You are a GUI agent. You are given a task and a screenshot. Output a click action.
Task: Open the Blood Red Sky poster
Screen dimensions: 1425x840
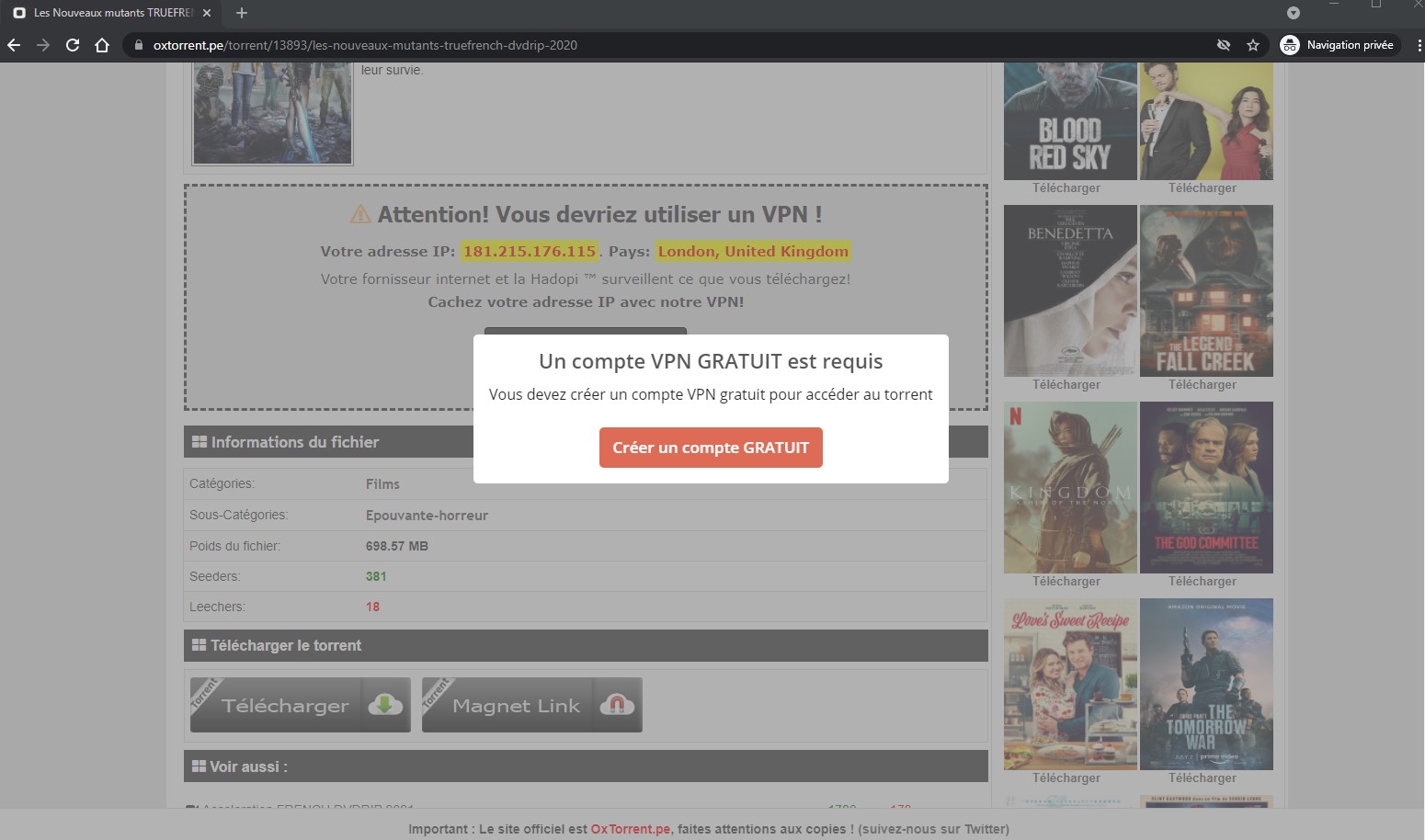coord(1070,121)
